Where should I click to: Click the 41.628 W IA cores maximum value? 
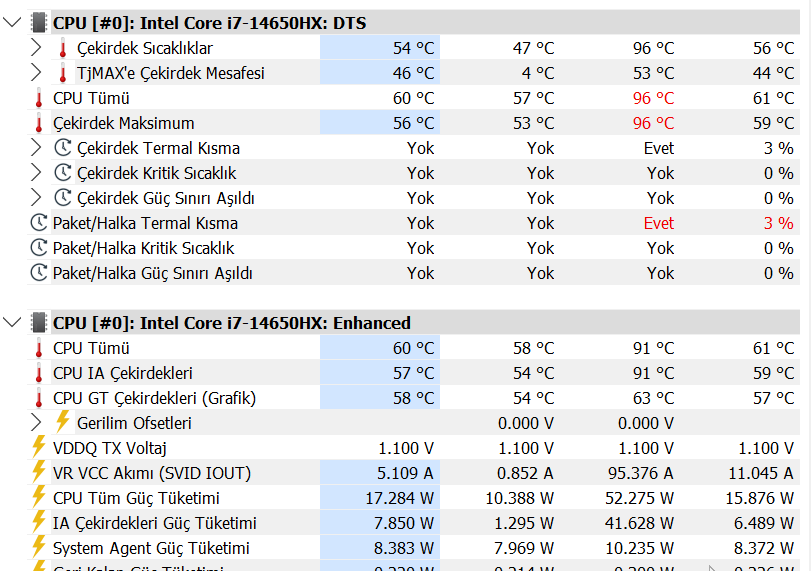click(x=639, y=523)
